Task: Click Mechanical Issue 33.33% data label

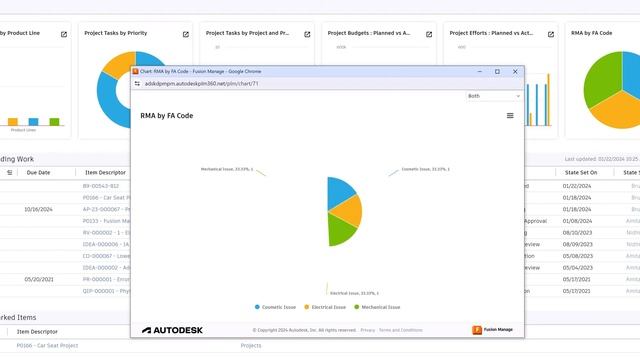Action: tap(227, 169)
